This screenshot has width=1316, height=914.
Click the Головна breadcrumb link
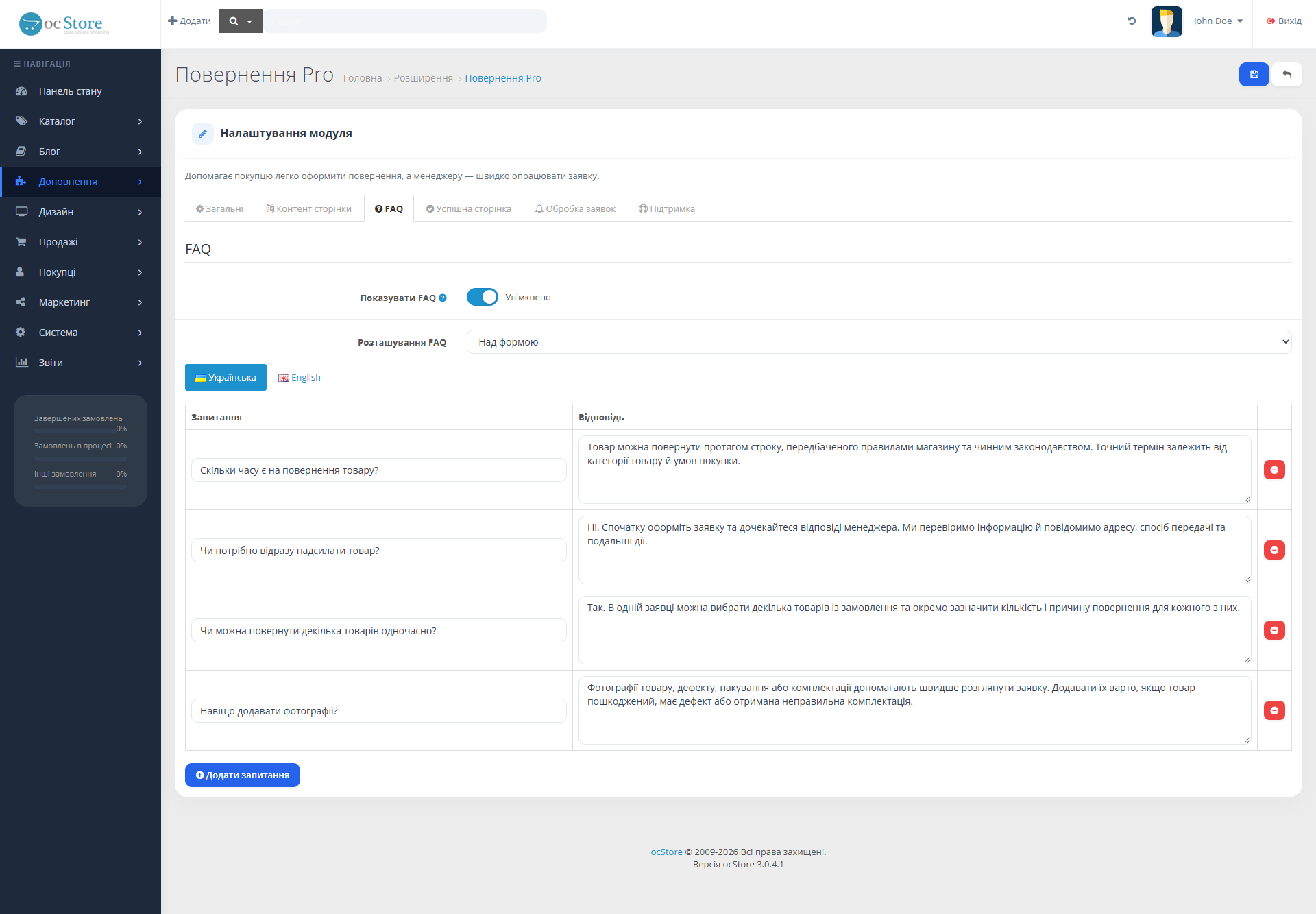tap(362, 78)
